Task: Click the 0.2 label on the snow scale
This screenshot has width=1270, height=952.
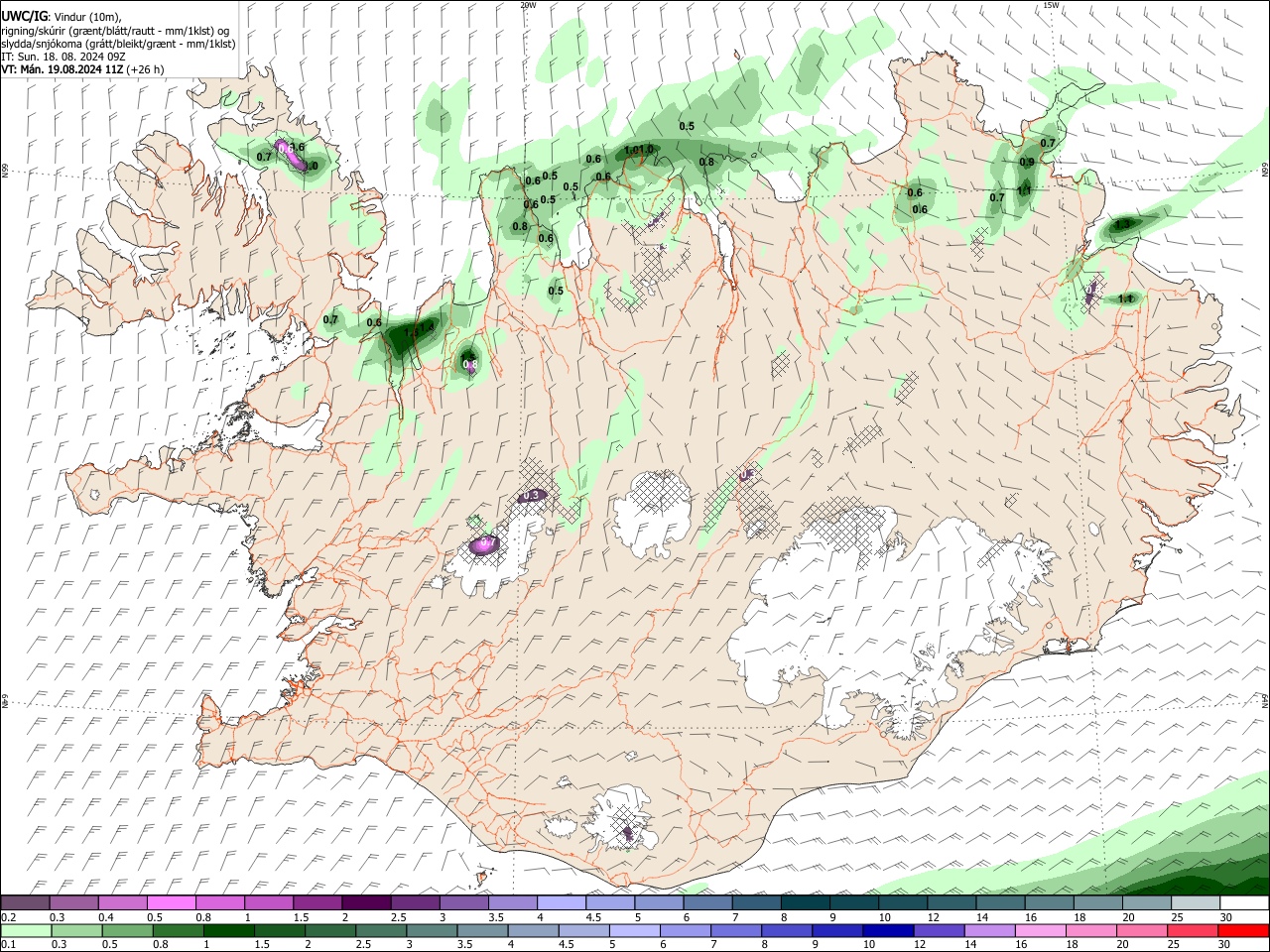Action: point(7,917)
